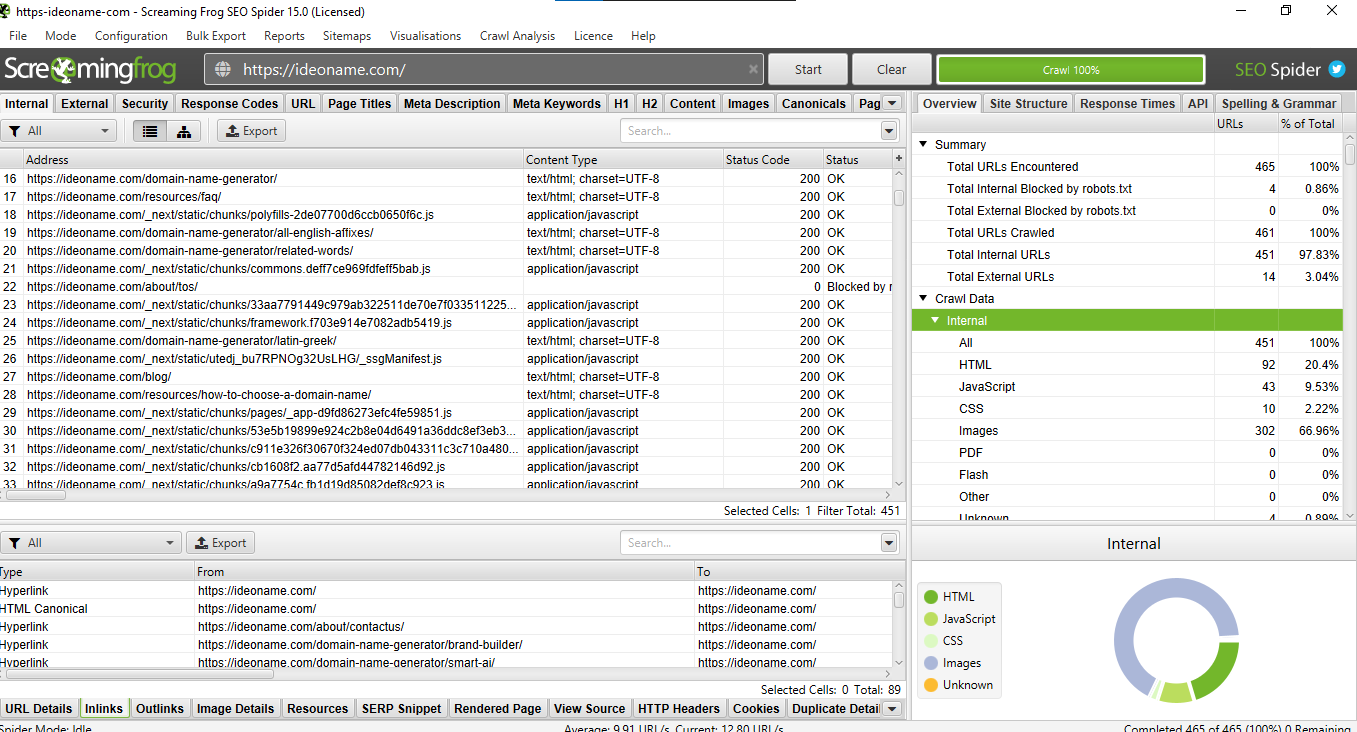Select Total External URLs summary row
Image resolution: width=1357 pixels, height=732 pixels.
1127,277
